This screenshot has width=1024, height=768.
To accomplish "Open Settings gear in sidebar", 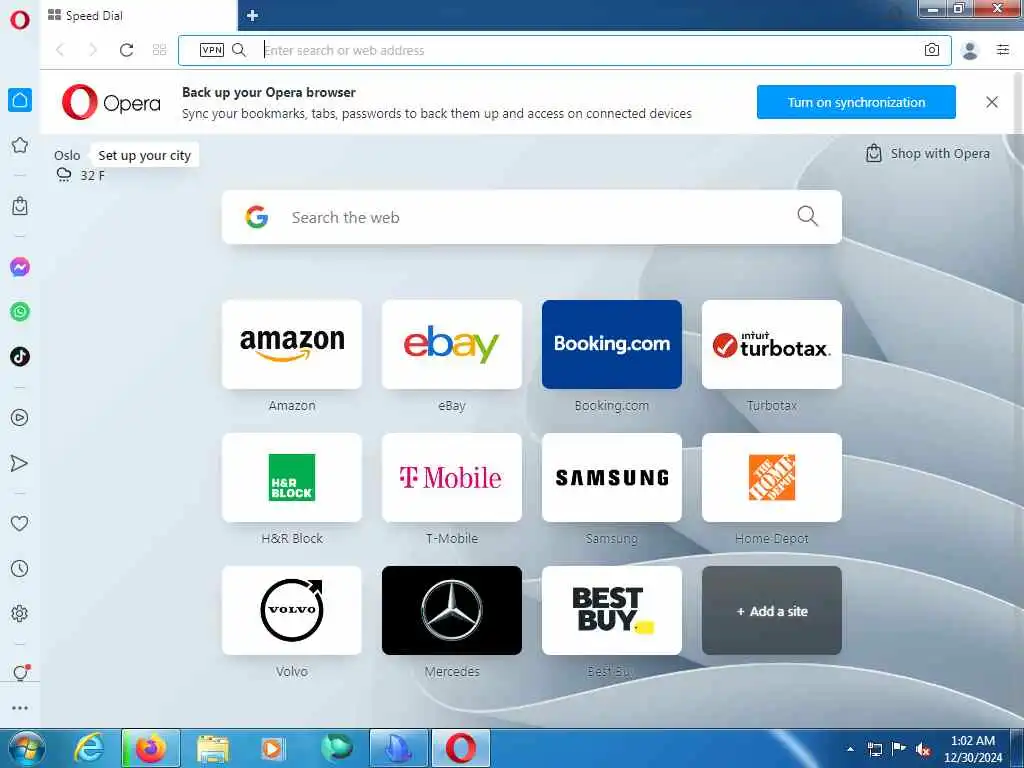I will [x=20, y=613].
